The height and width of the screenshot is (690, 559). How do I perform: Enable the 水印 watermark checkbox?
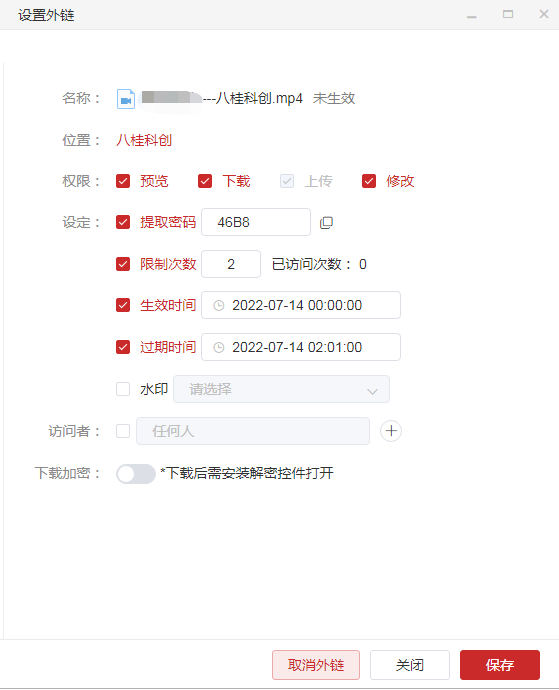click(123, 389)
